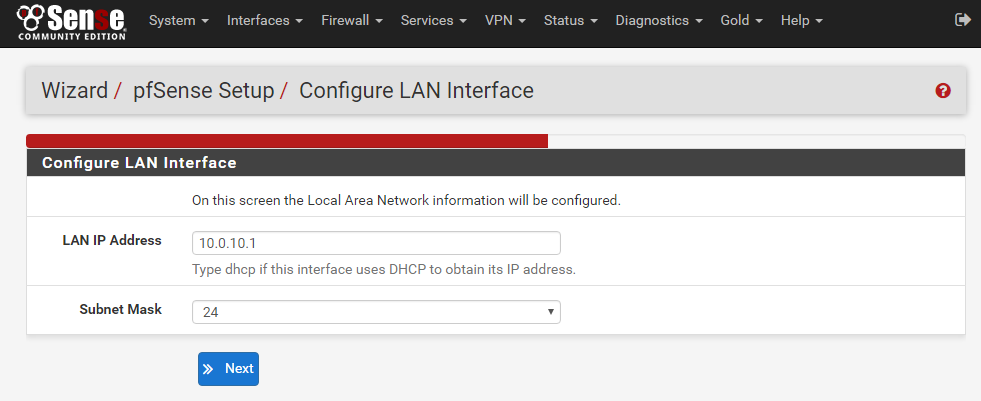Open the System menu

point(179,21)
